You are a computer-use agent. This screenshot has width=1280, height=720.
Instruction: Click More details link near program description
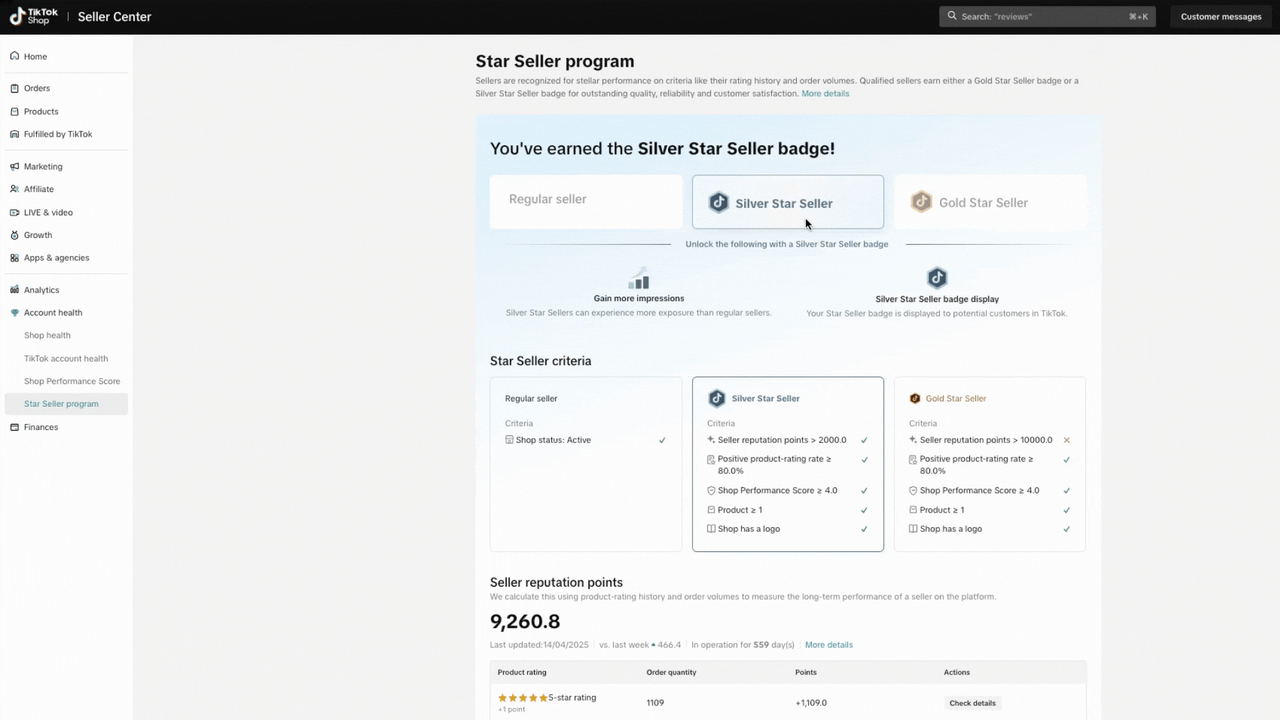pyautogui.click(x=825, y=94)
